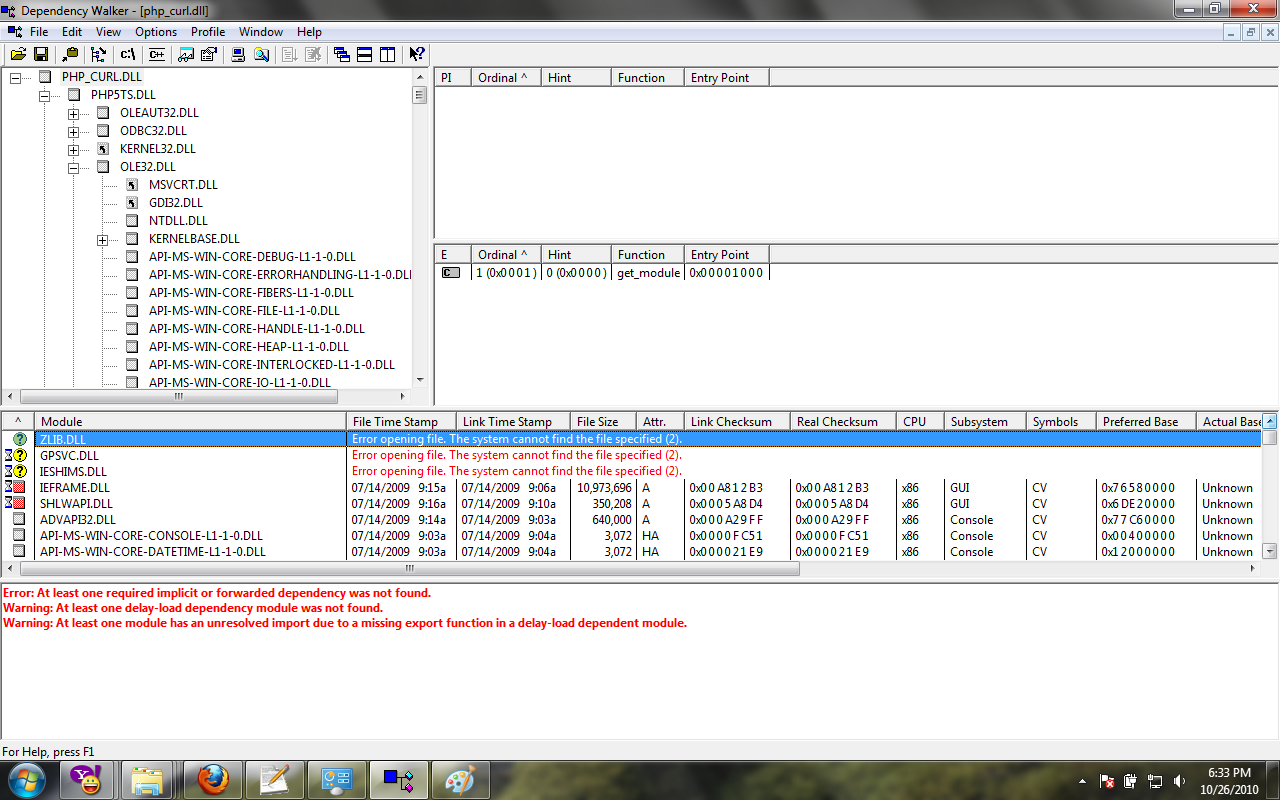This screenshot has height=800, width=1280.
Task: Open Configure Module Search Order icon
Action: [x=261, y=54]
